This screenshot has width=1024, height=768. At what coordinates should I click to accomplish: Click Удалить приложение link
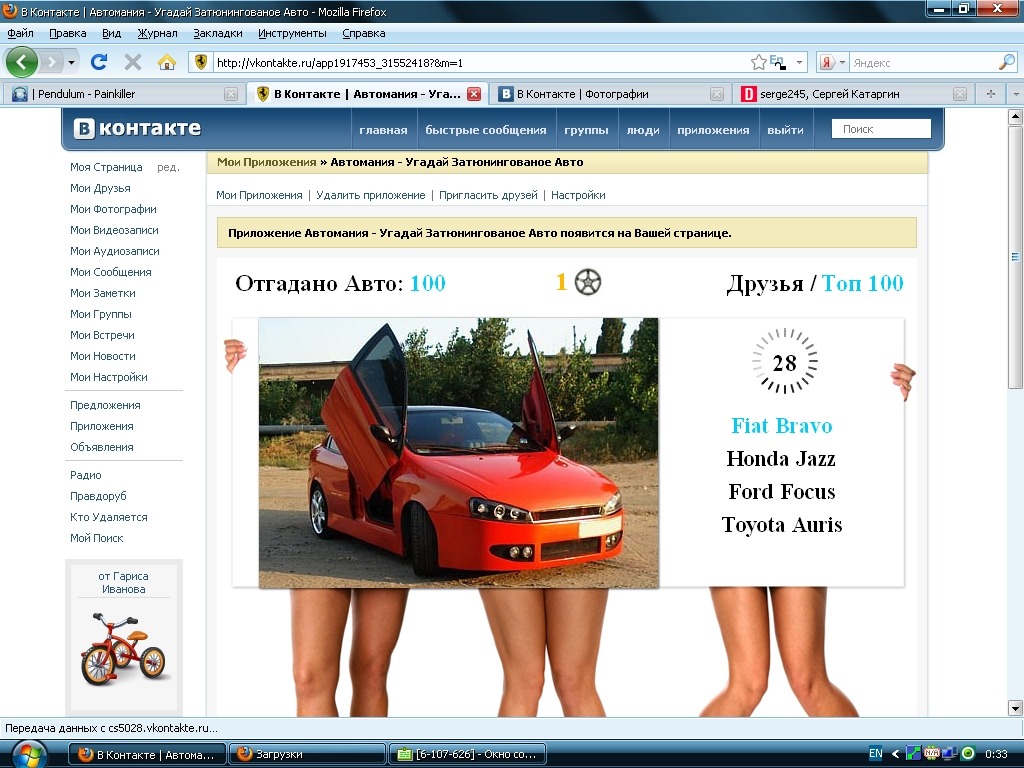[x=370, y=195]
